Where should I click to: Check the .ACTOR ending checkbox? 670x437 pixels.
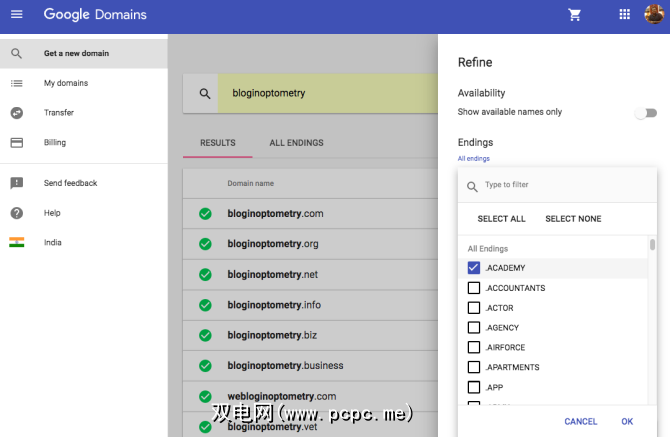click(474, 308)
